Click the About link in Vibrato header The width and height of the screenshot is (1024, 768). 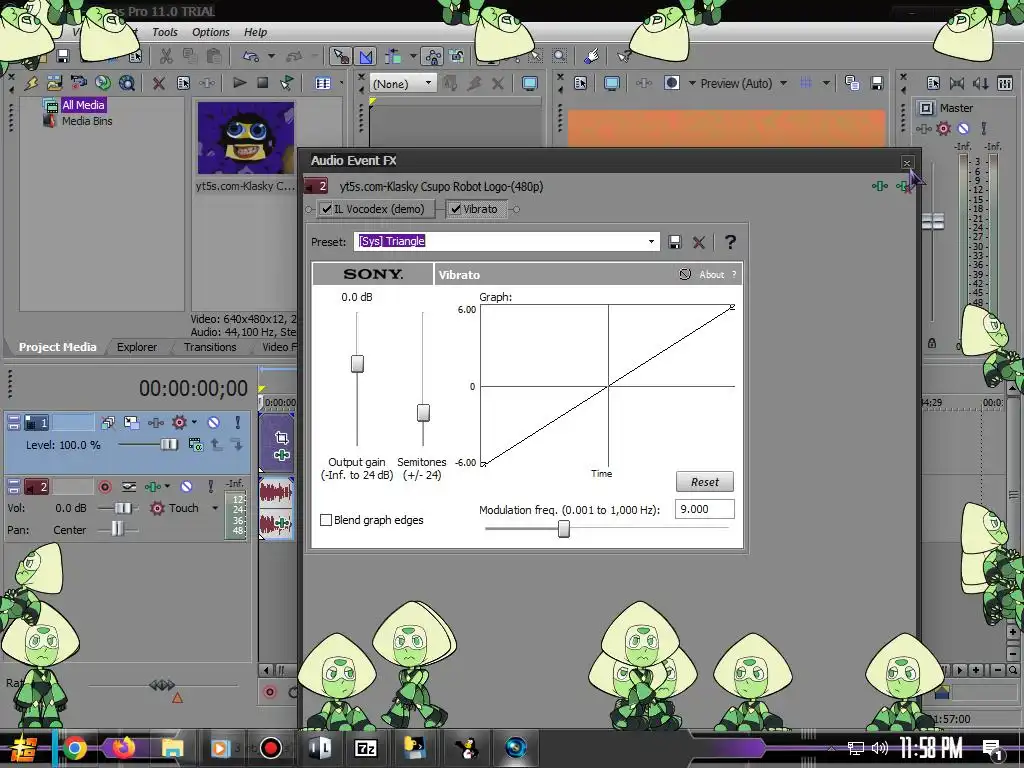tap(712, 274)
